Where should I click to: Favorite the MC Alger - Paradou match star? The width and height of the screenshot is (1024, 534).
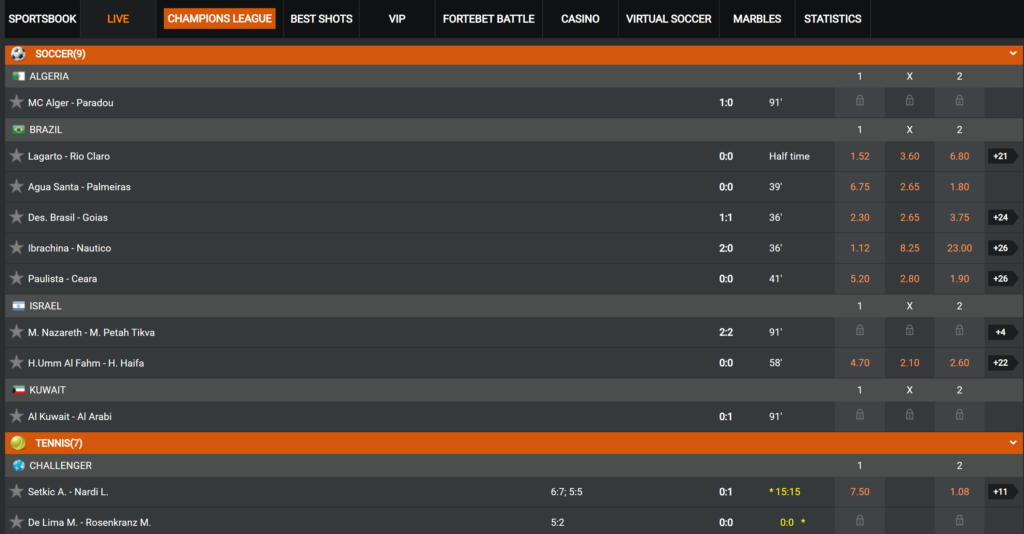pos(16,102)
